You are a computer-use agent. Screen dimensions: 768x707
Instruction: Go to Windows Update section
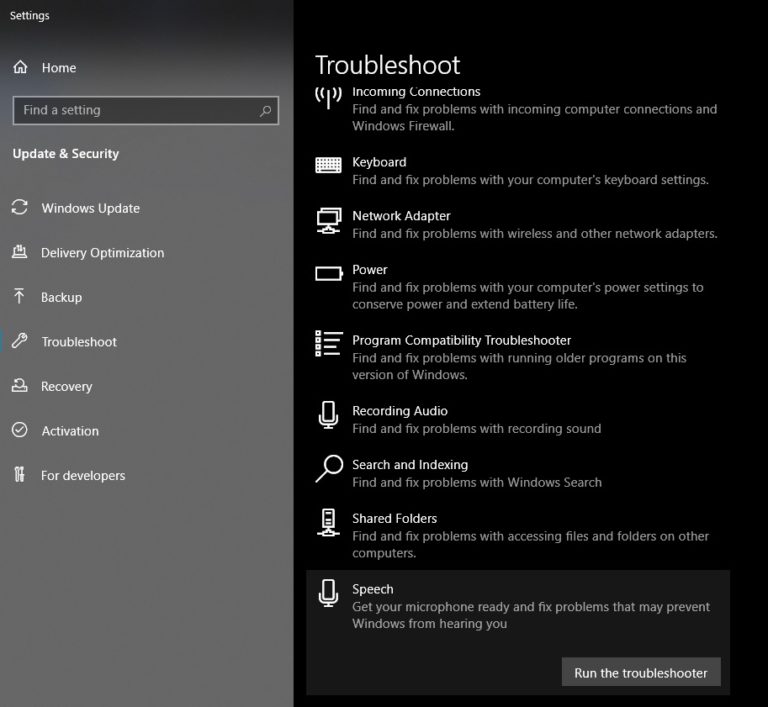point(91,208)
